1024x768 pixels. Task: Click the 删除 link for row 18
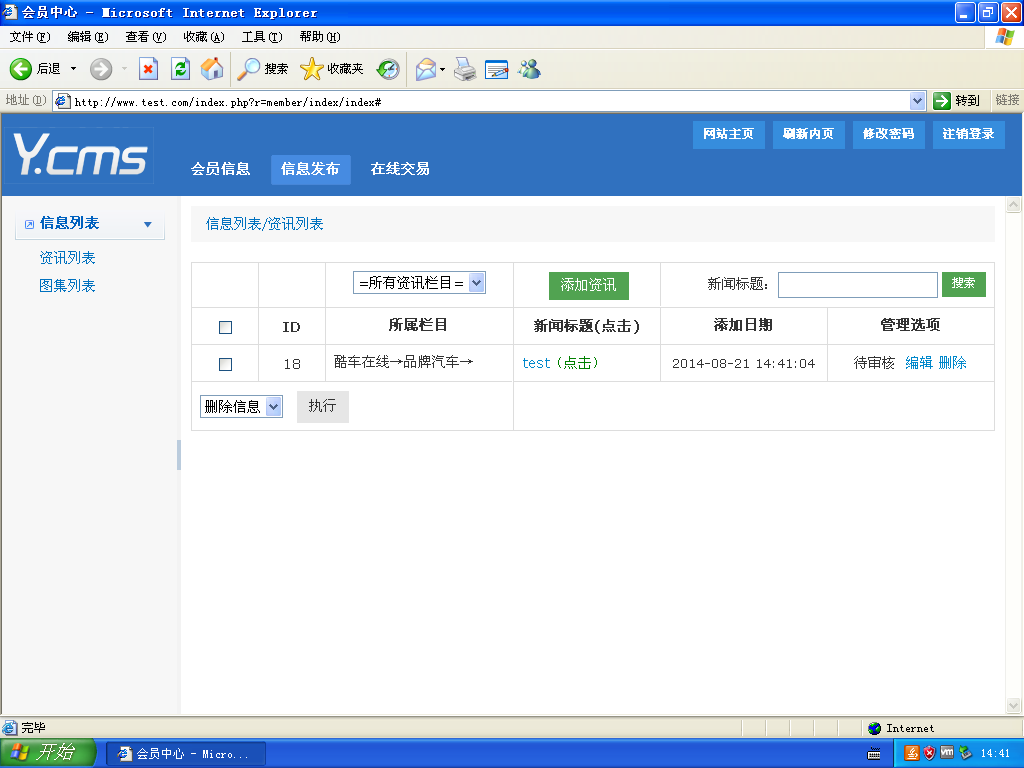click(952, 363)
